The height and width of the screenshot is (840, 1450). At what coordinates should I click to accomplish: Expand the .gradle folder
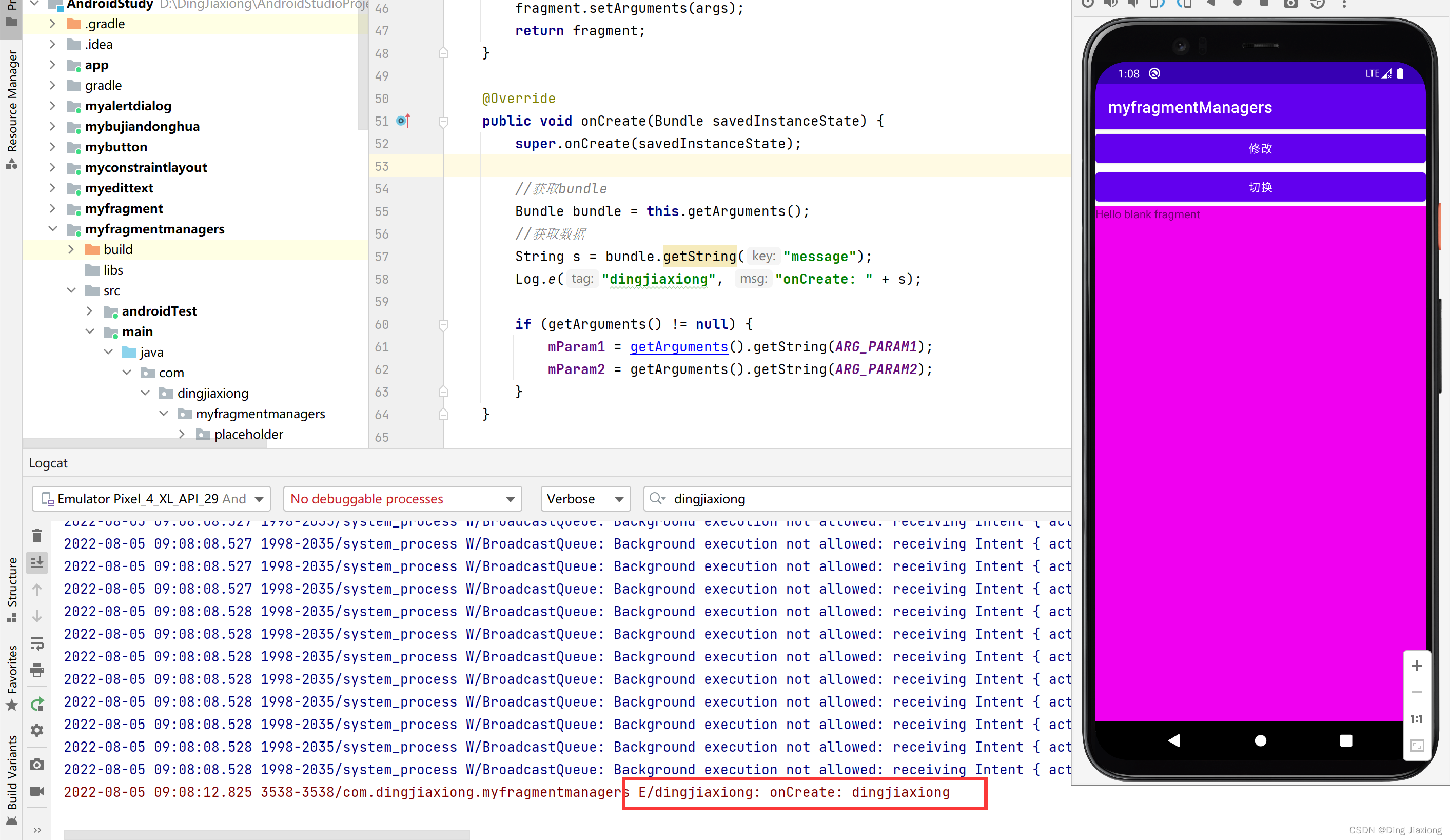coord(52,24)
